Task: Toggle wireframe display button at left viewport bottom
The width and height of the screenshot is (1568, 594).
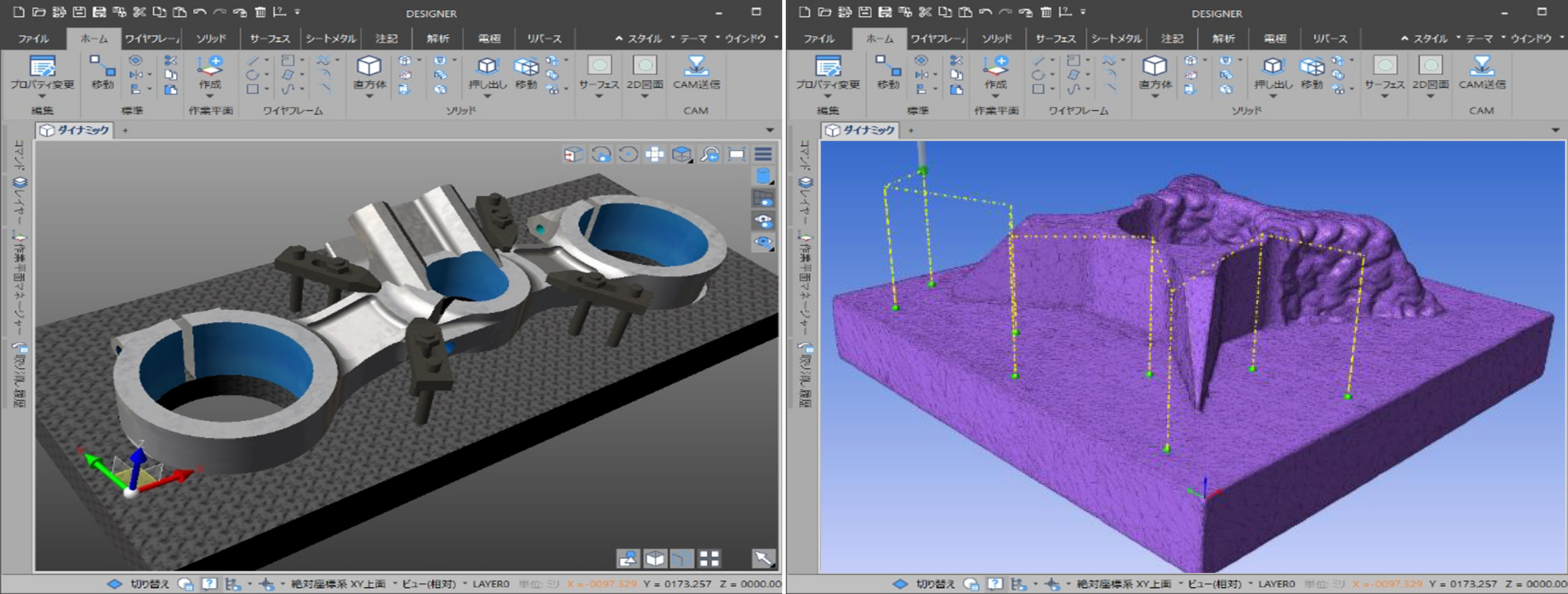Action: [682, 558]
